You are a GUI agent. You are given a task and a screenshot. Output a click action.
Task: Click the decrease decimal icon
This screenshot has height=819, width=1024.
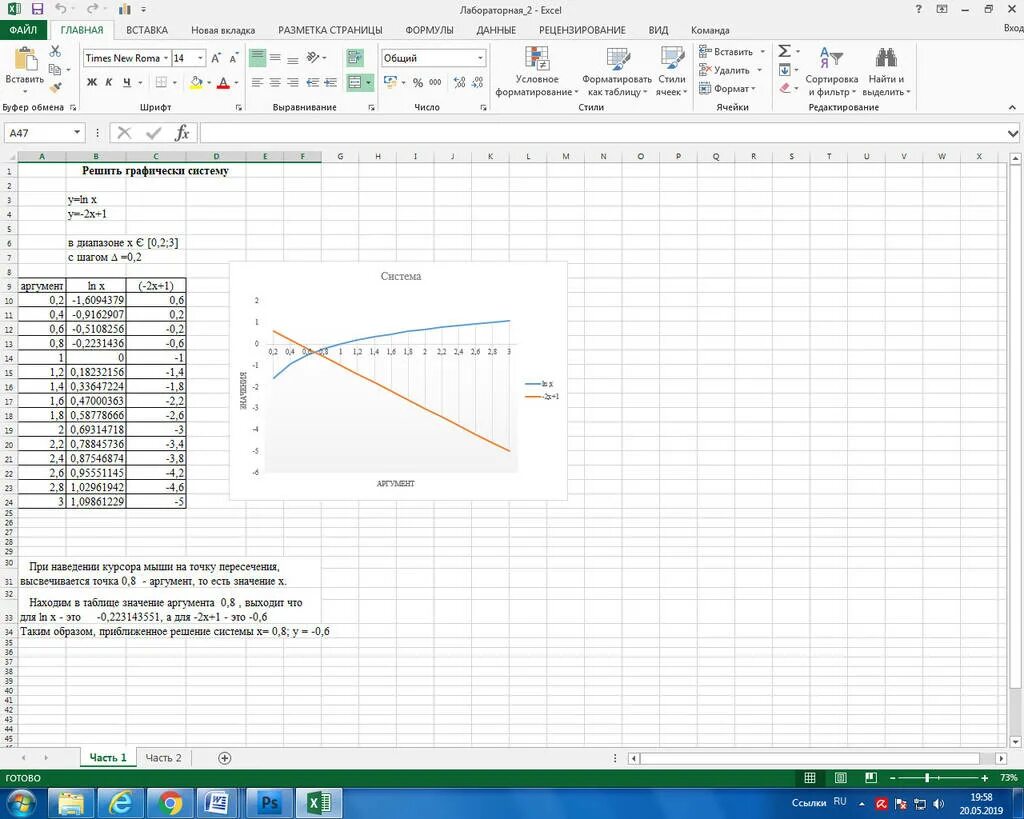(478, 82)
